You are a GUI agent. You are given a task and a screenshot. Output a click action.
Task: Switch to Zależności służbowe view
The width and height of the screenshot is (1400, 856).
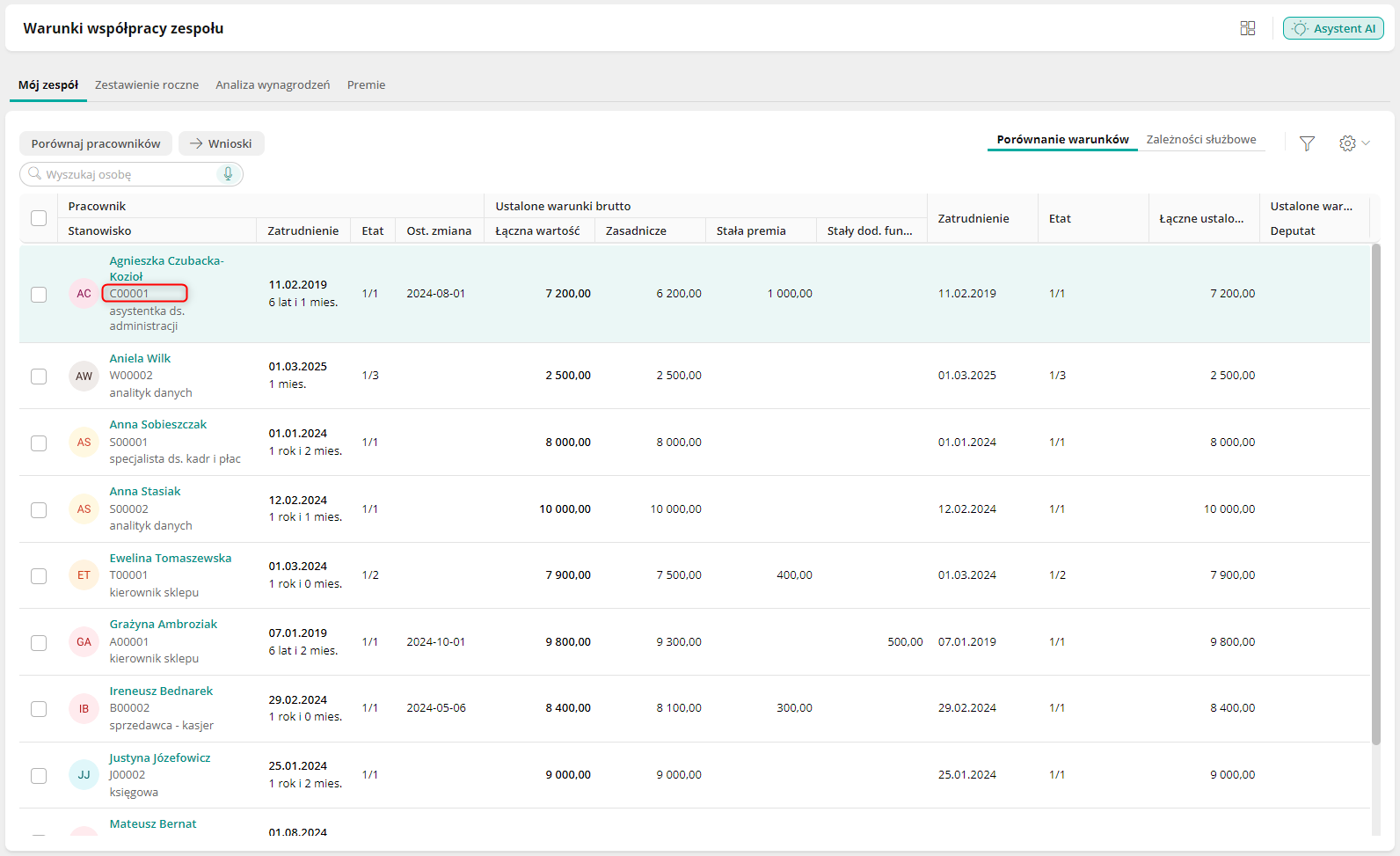pos(1200,140)
